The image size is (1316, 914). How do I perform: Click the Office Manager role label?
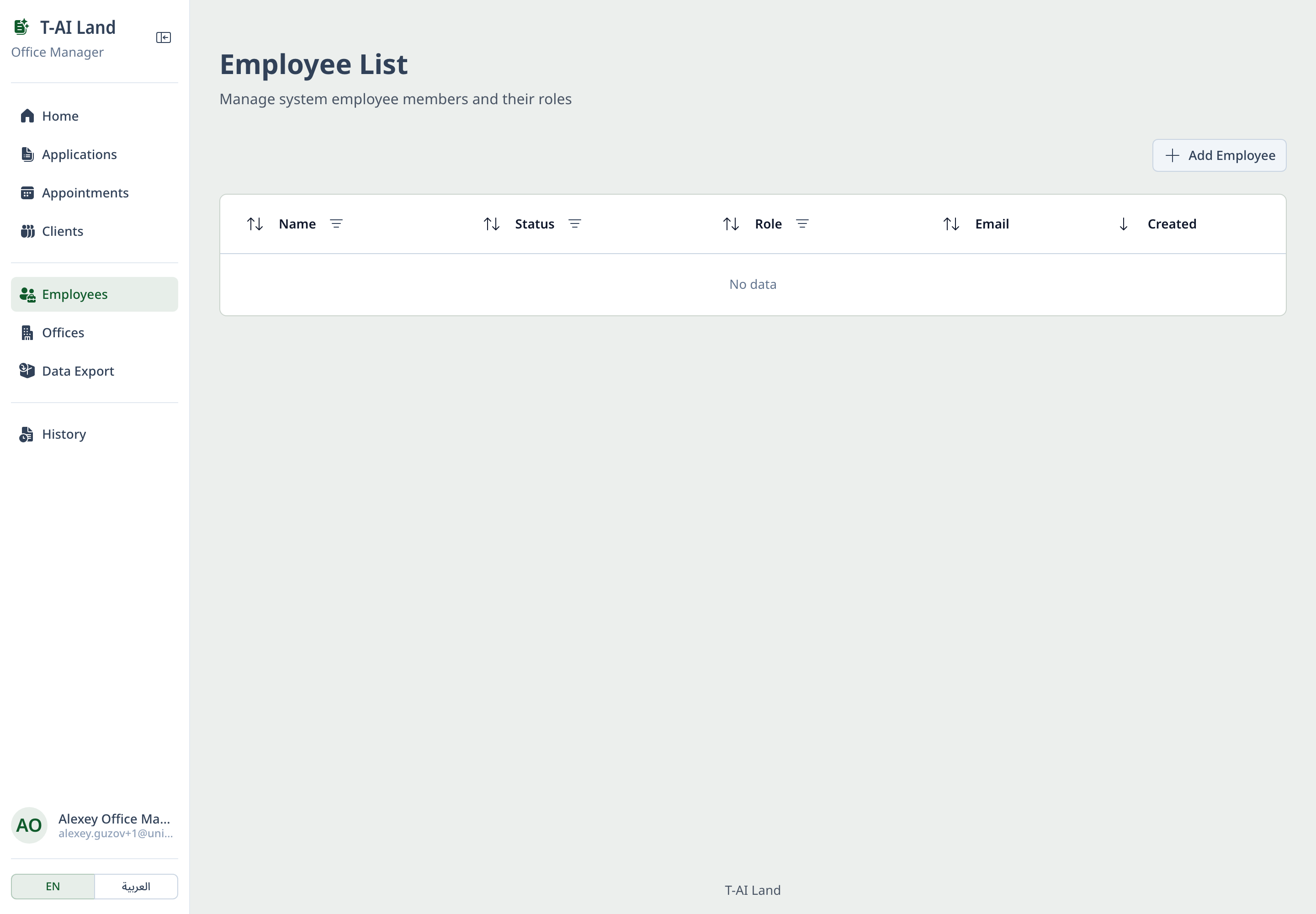point(57,52)
